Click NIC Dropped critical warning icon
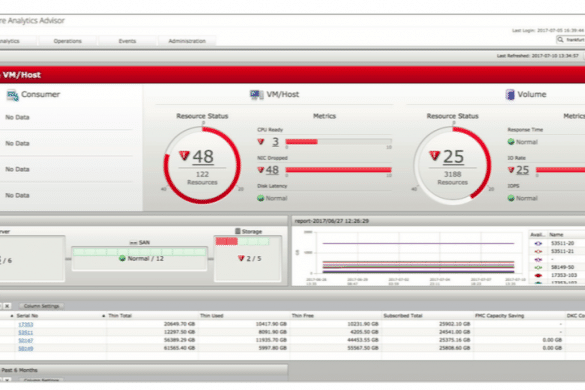This screenshot has width=585, height=390. click(261, 170)
